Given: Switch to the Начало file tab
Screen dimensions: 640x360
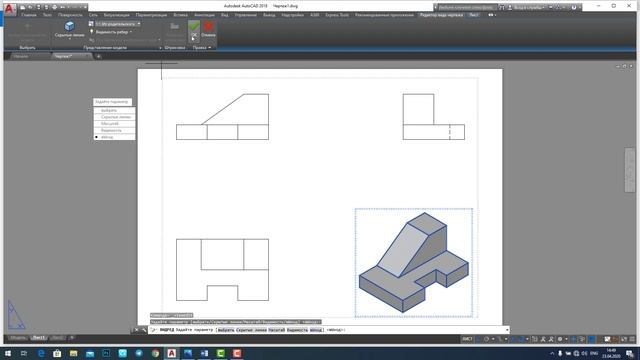Looking at the screenshot, I should tap(20, 56).
